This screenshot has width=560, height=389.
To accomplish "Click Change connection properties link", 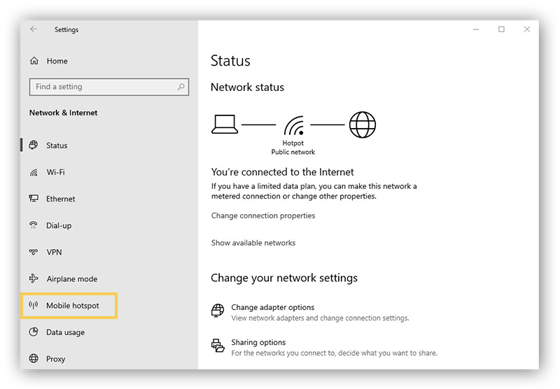I will pyautogui.click(x=263, y=216).
